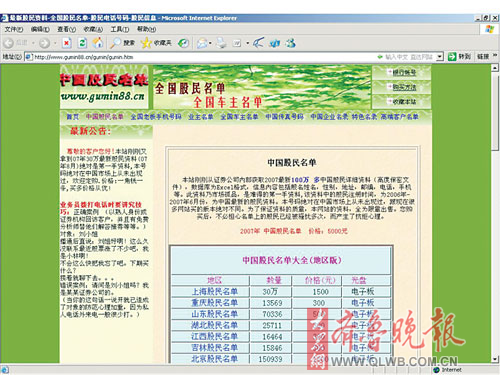Open the 全国老板手机号码 nav link
This screenshot has height=375, width=500.
[156, 117]
